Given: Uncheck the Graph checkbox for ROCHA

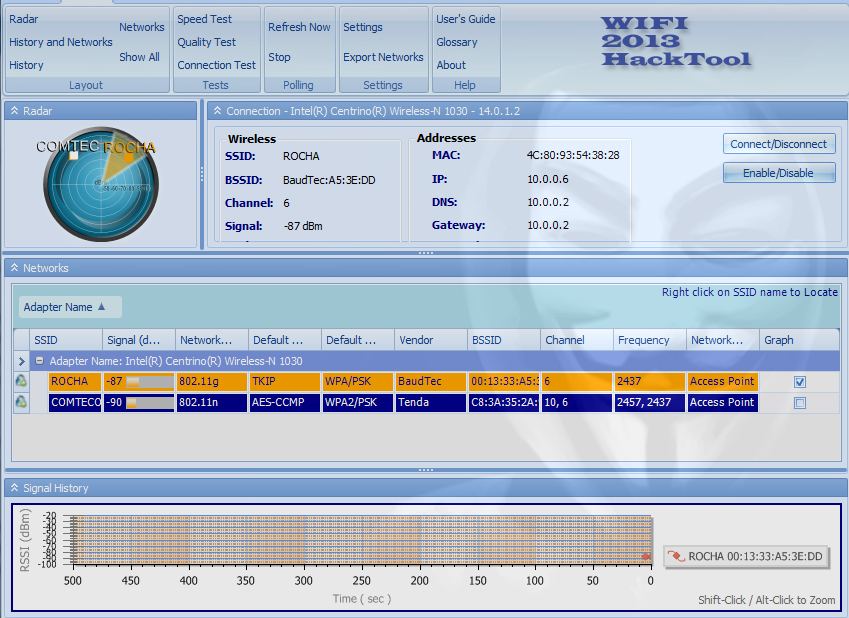Looking at the screenshot, I should click(799, 382).
